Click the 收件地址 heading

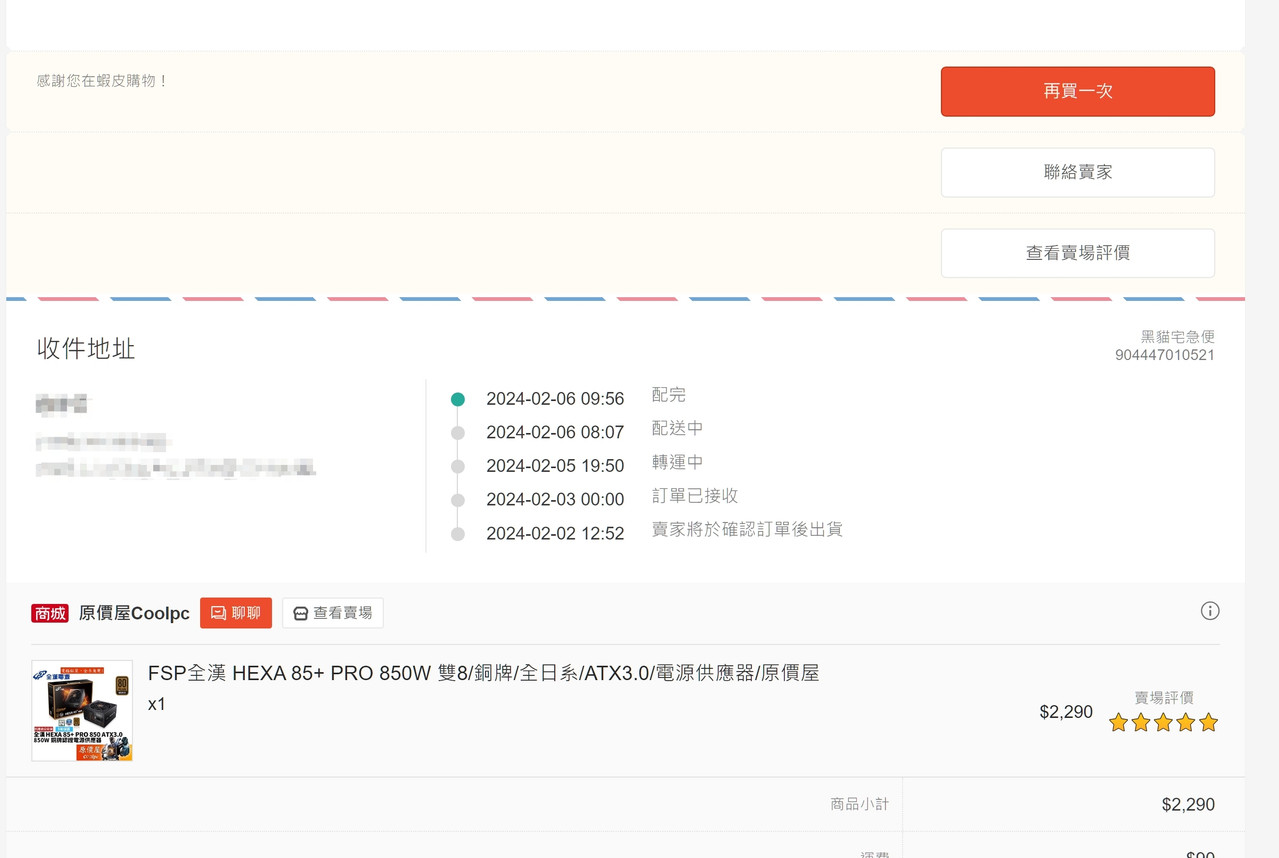point(86,348)
